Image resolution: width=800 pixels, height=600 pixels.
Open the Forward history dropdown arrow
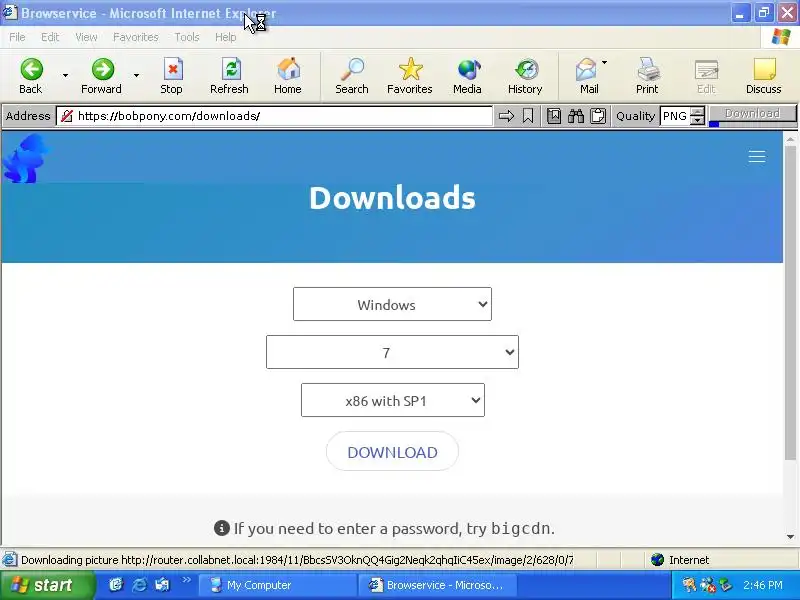click(136, 76)
